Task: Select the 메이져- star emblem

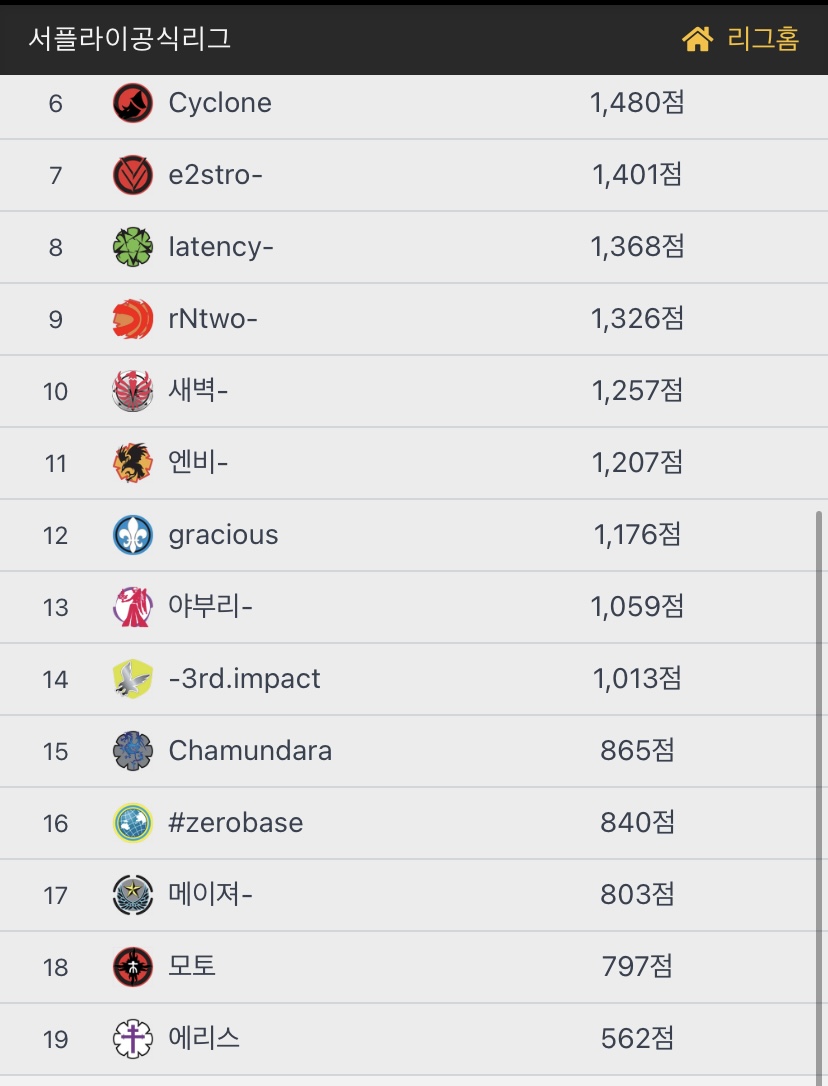Action: [x=133, y=895]
